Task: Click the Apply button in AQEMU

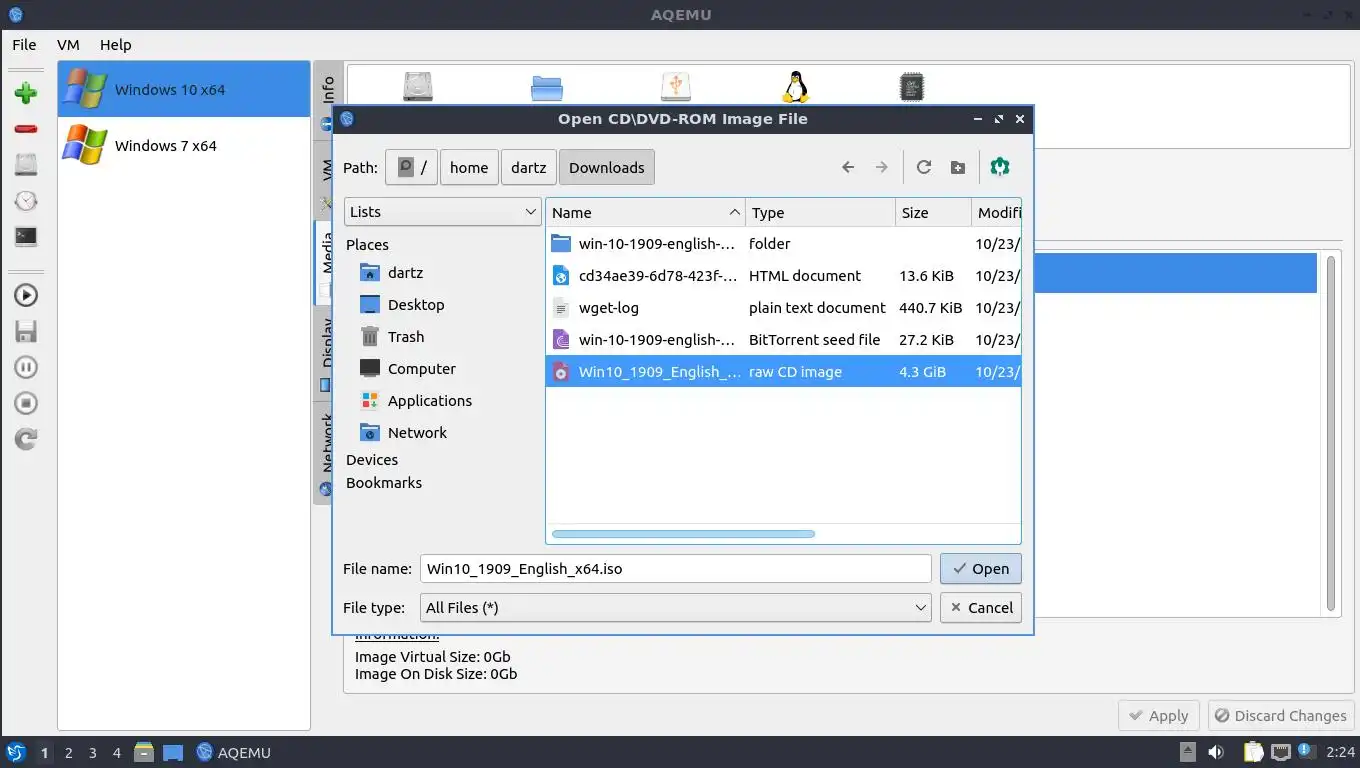Action: pyautogui.click(x=1159, y=715)
